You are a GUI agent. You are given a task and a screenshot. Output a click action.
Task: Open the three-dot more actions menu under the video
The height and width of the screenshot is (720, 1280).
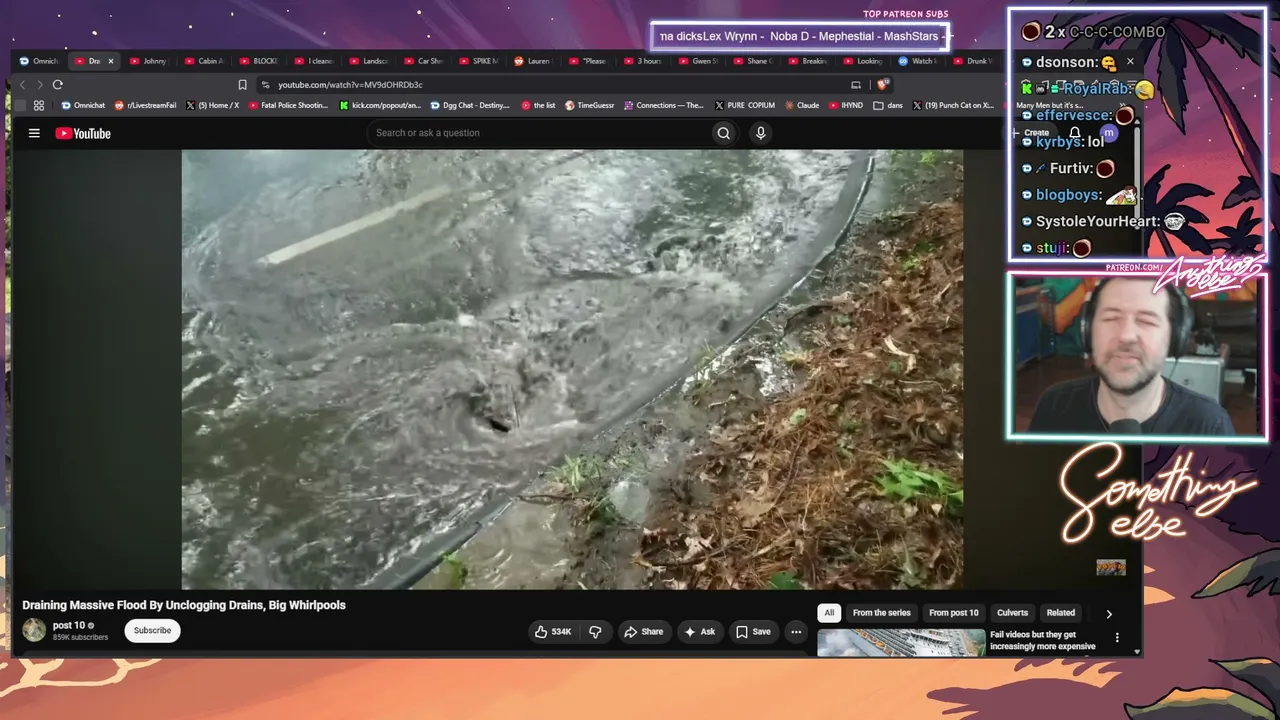tap(796, 632)
